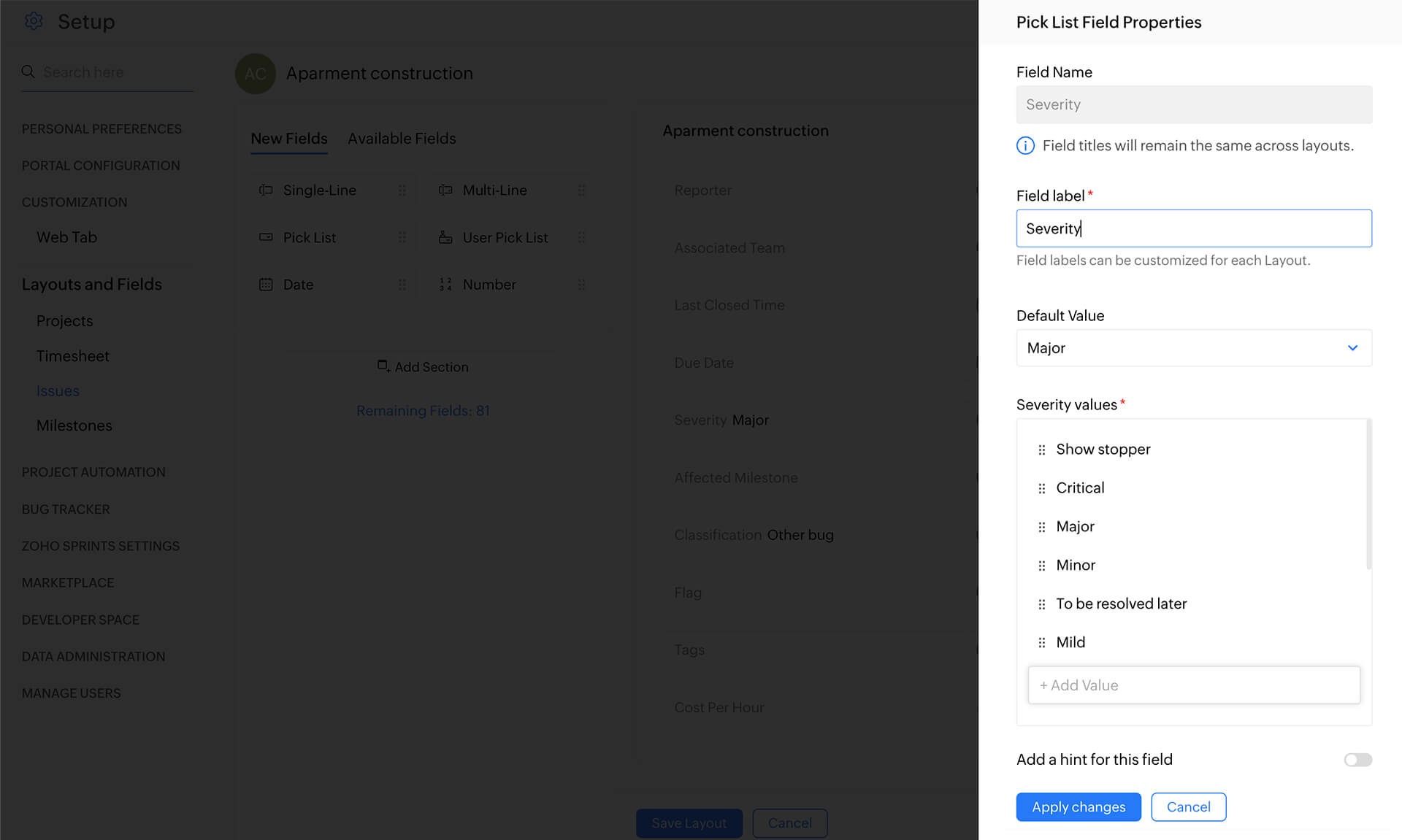Open Web Tab in sidebar

point(66,237)
